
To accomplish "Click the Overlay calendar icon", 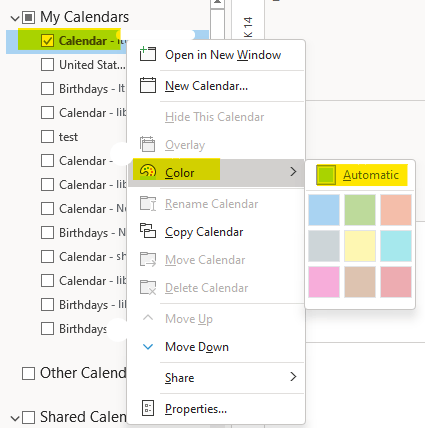I will (x=147, y=144).
